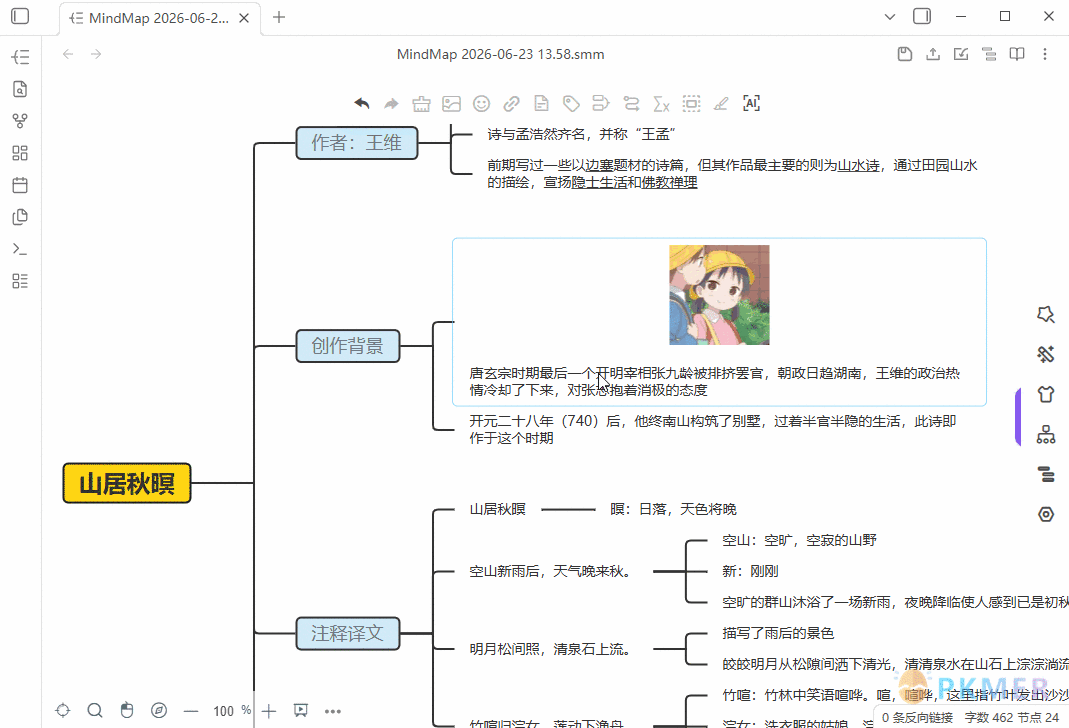Click the MindMap 2026-06-23 13.58.smm title
The height and width of the screenshot is (728, 1069).
[500, 54]
